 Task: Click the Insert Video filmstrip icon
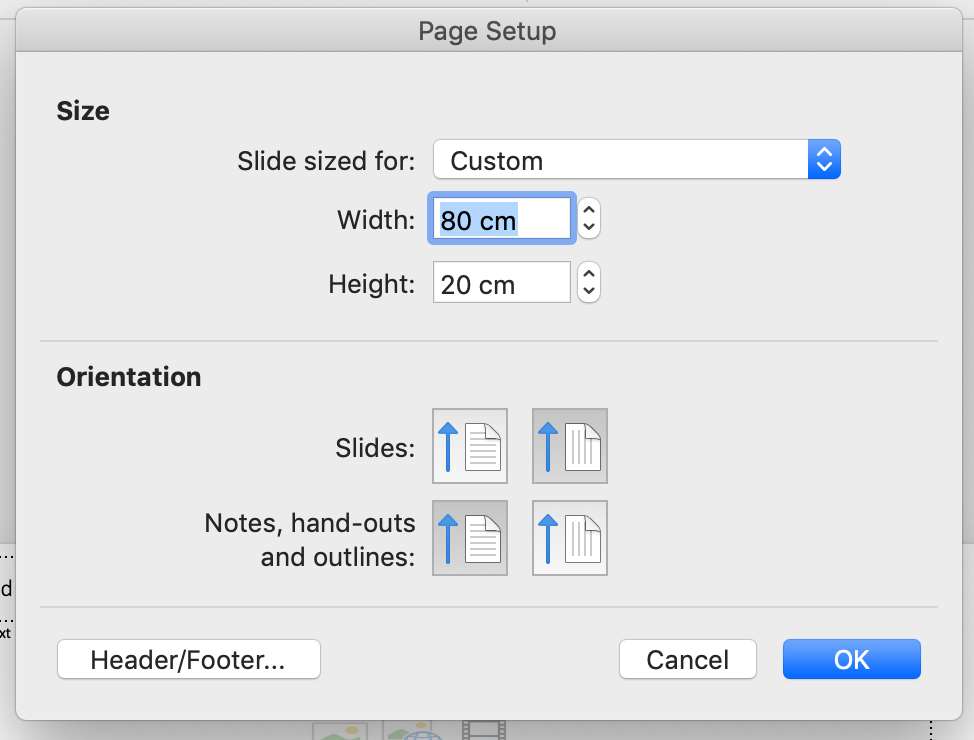click(x=485, y=730)
